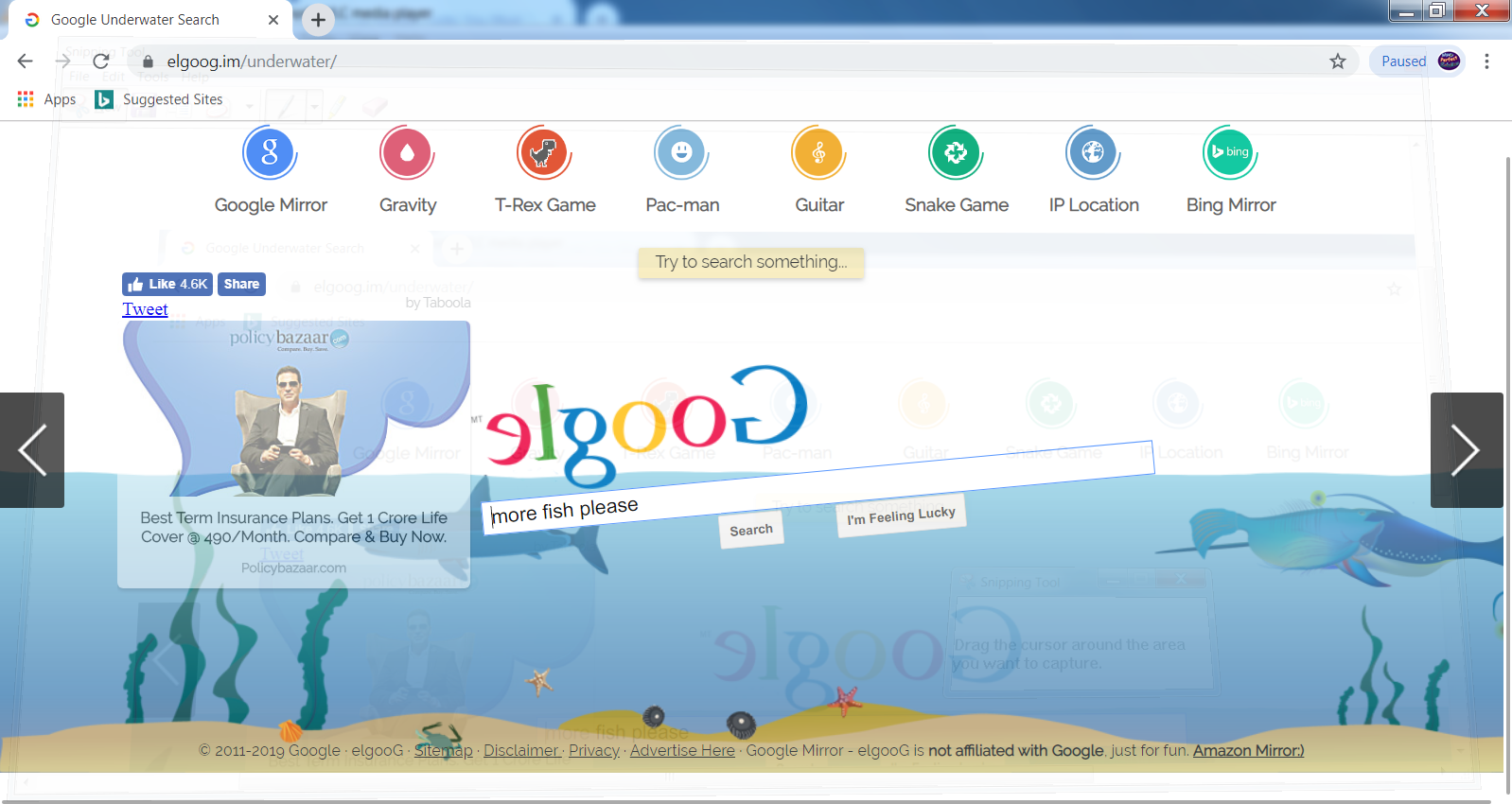Click the Paused profile button
1512x804 pixels.
(x=1417, y=61)
